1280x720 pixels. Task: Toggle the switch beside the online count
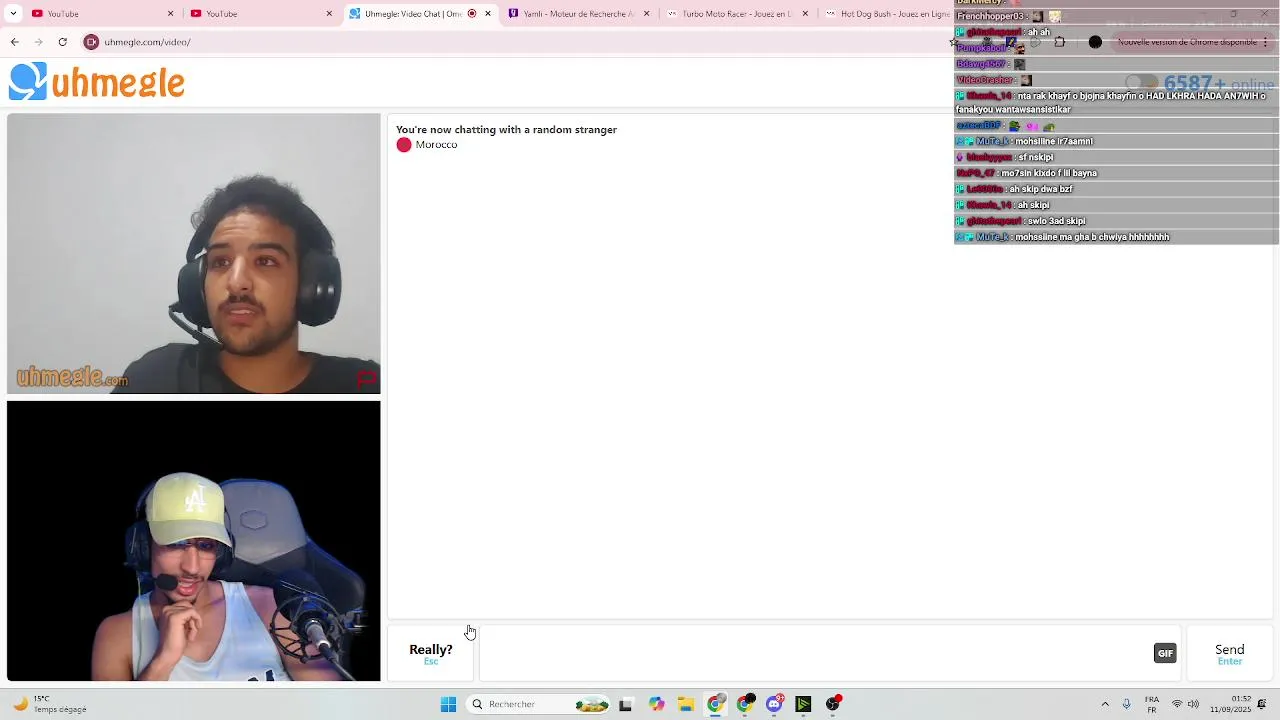tap(1141, 83)
